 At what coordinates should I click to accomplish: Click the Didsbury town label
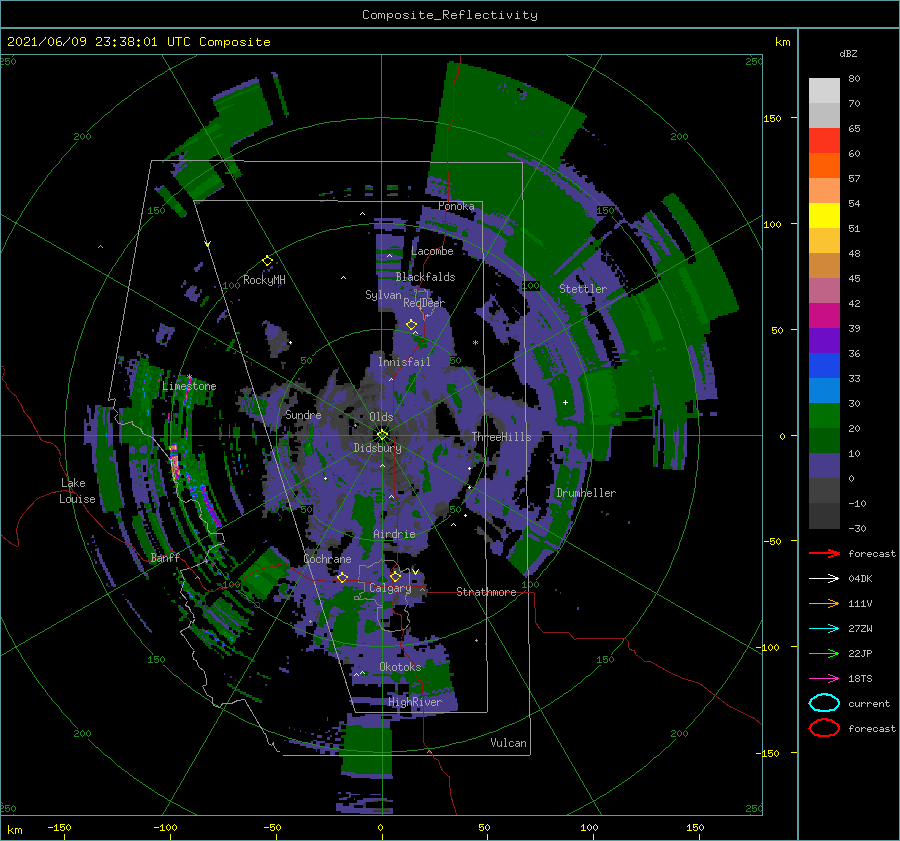[x=378, y=448]
